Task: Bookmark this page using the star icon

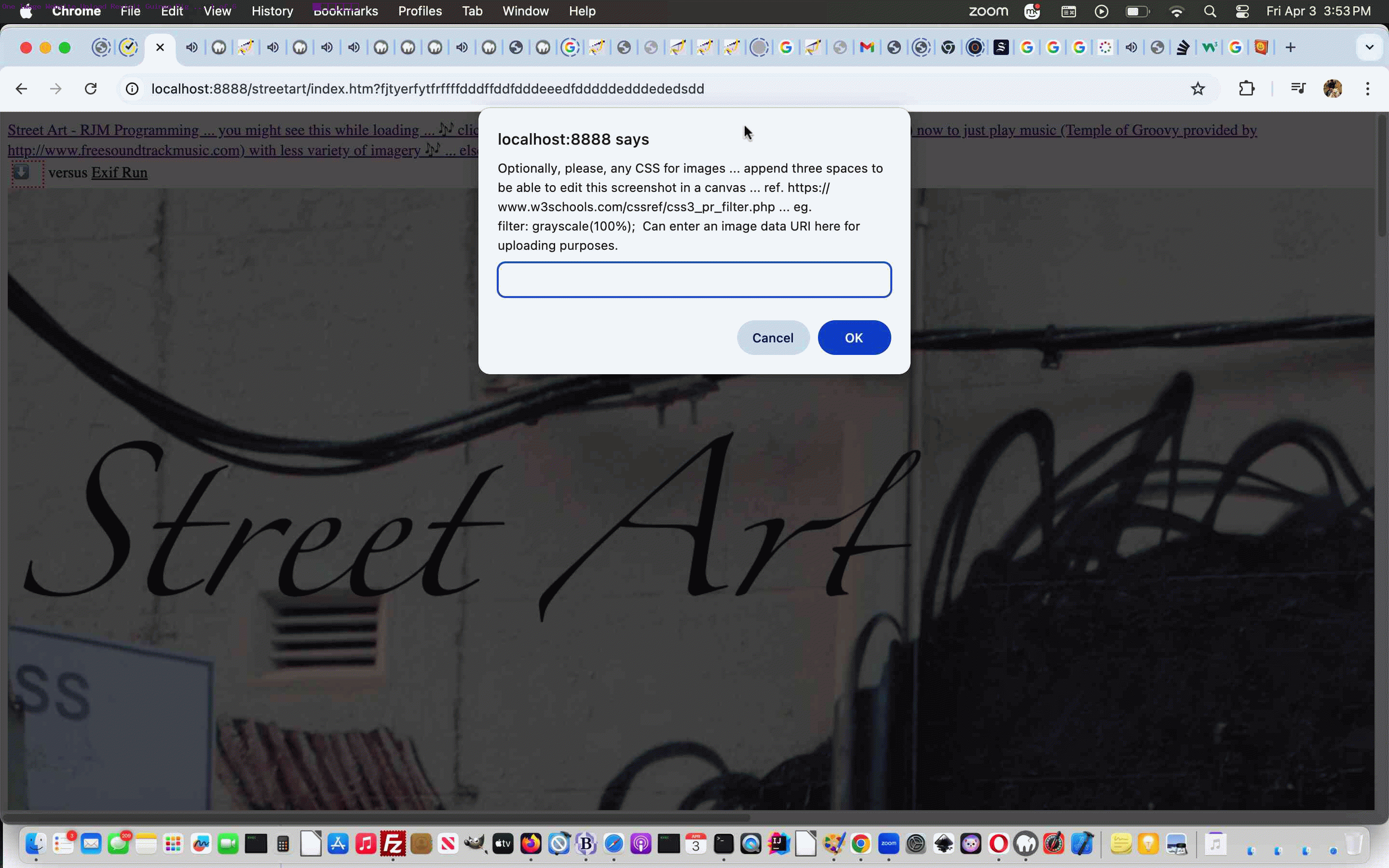Action: [1198, 89]
